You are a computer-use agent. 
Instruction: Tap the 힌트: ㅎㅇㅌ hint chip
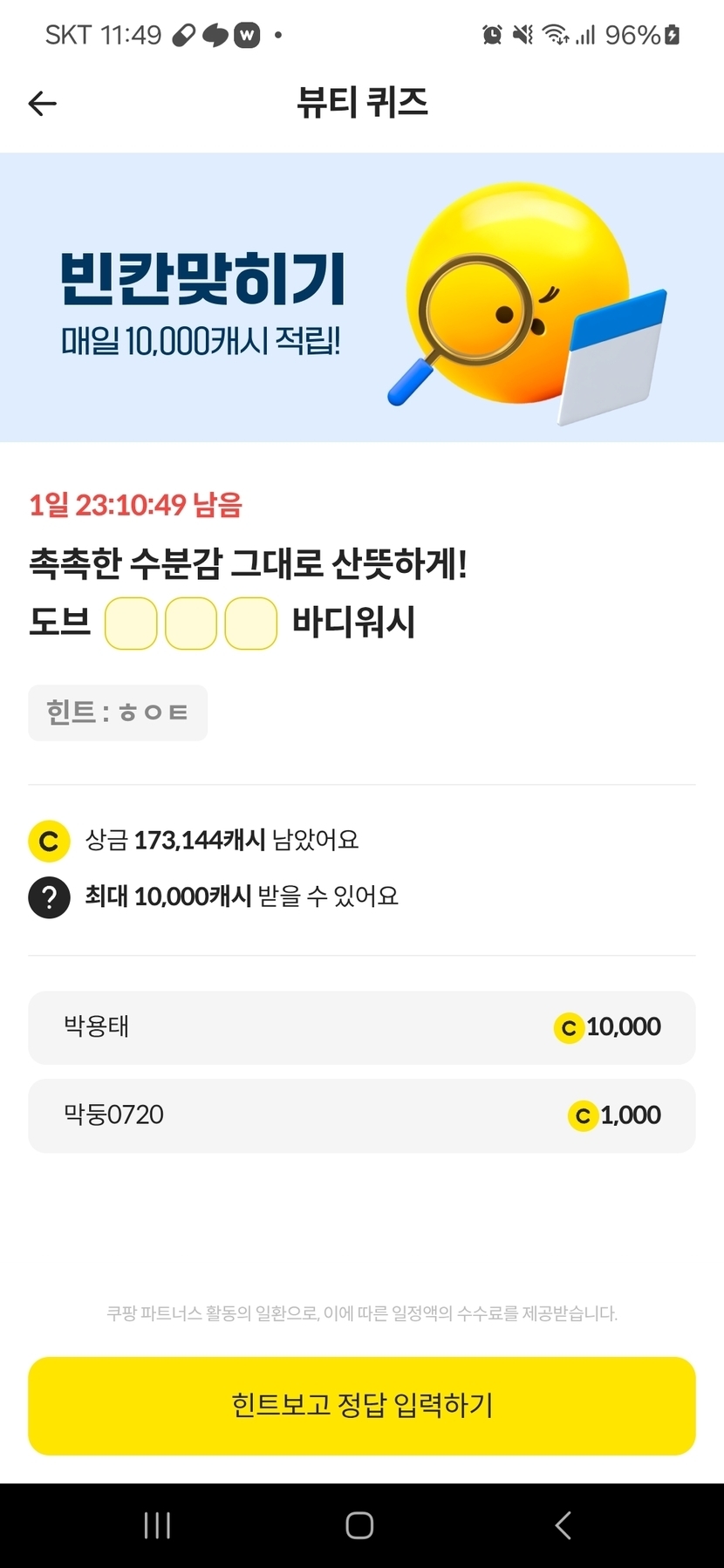pyautogui.click(x=118, y=712)
